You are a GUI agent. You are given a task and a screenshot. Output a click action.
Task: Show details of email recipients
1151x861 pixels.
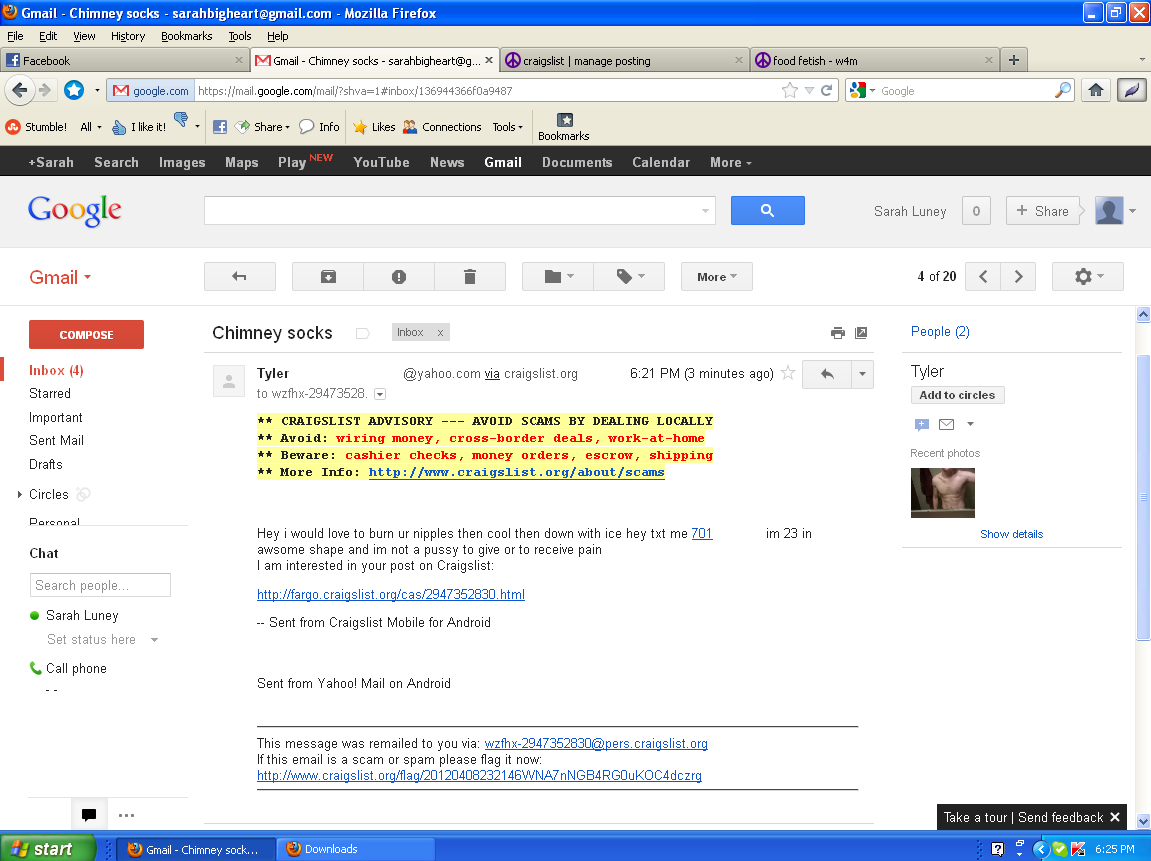(380, 394)
